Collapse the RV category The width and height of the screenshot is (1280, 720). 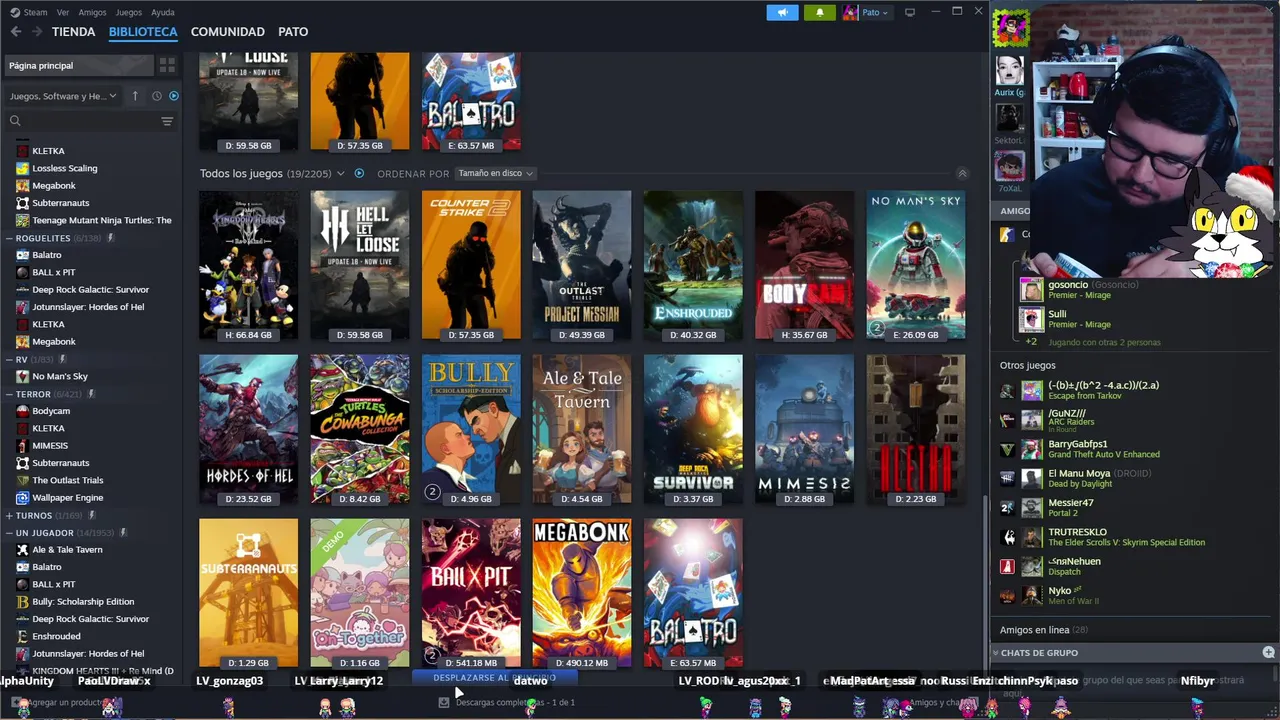[x=9, y=359]
